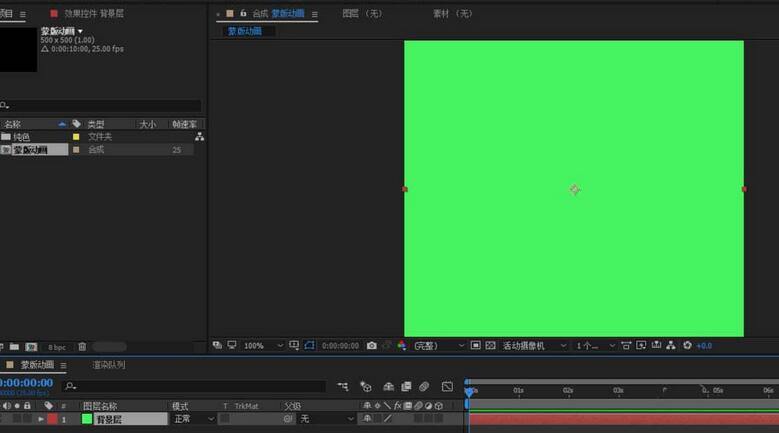The height and width of the screenshot is (433, 779).
Task: Expand the 背景层 layer disclosure triangle
Action: click(41, 419)
